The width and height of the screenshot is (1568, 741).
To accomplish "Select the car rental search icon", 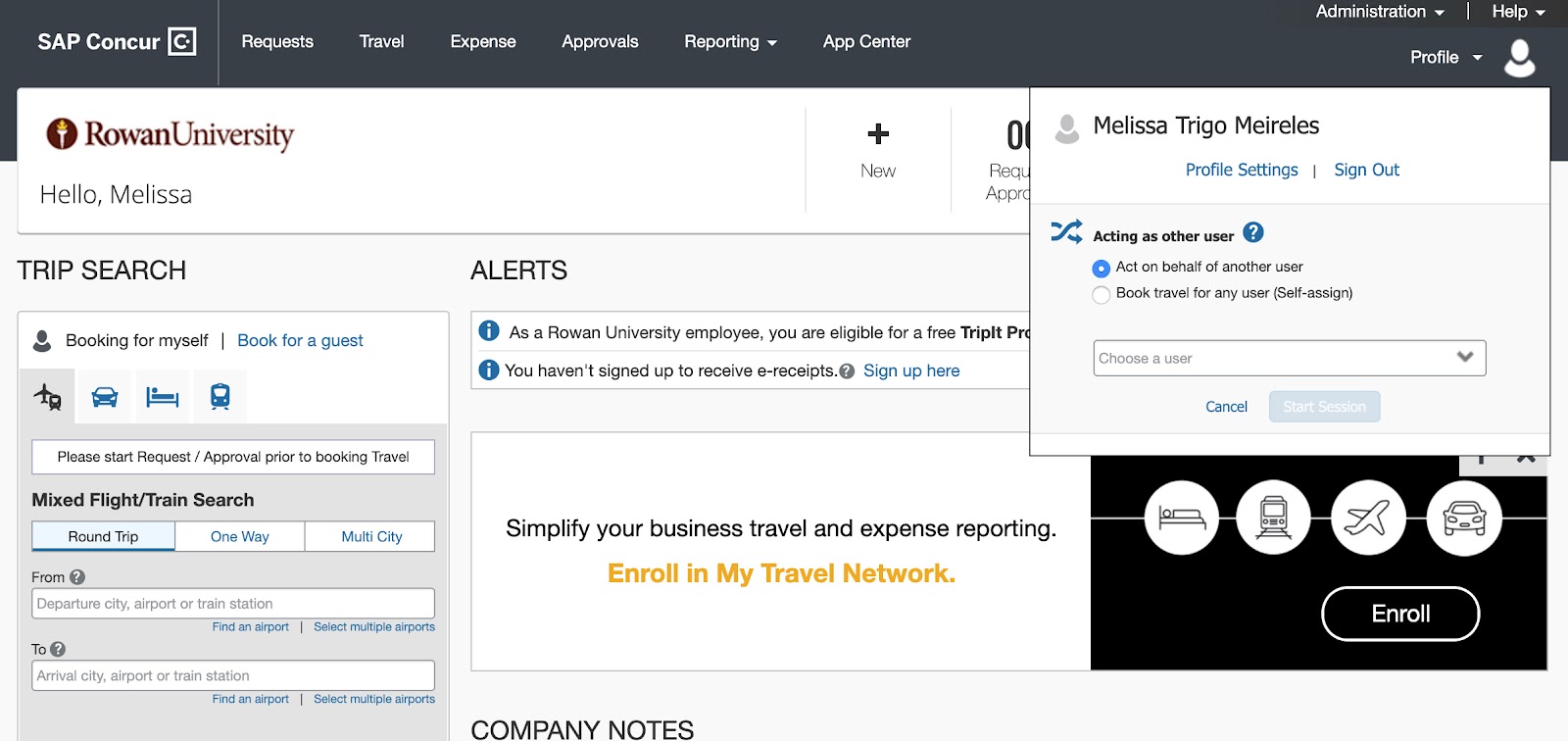I will click(105, 397).
